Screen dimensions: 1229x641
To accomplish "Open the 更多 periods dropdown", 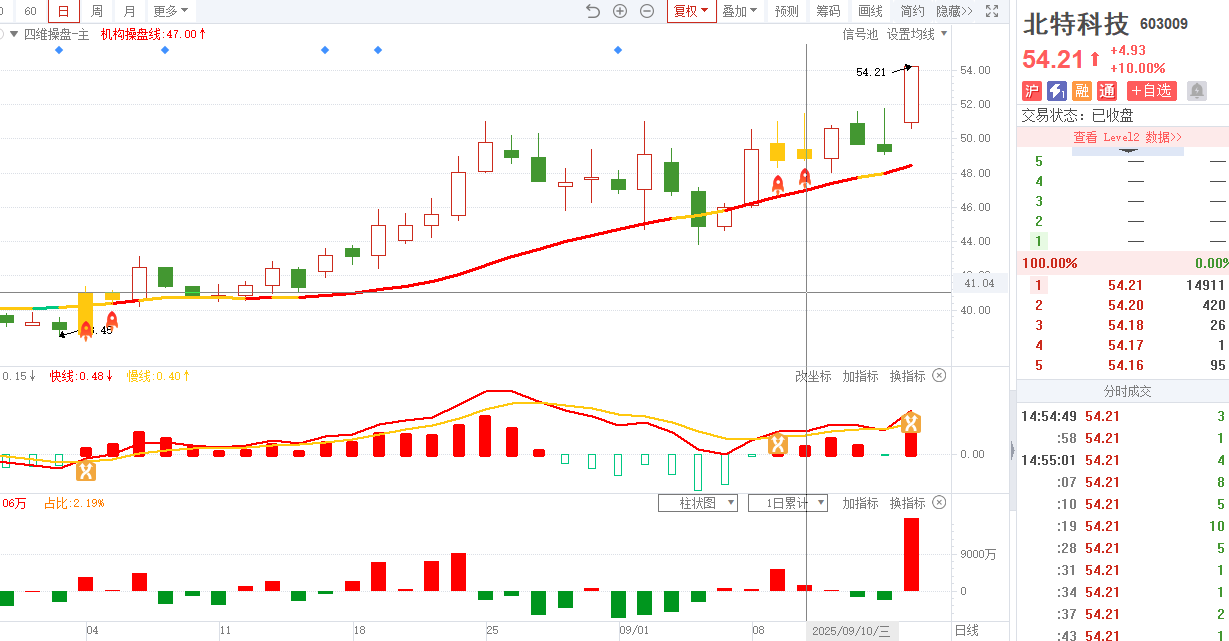I will [170, 11].
